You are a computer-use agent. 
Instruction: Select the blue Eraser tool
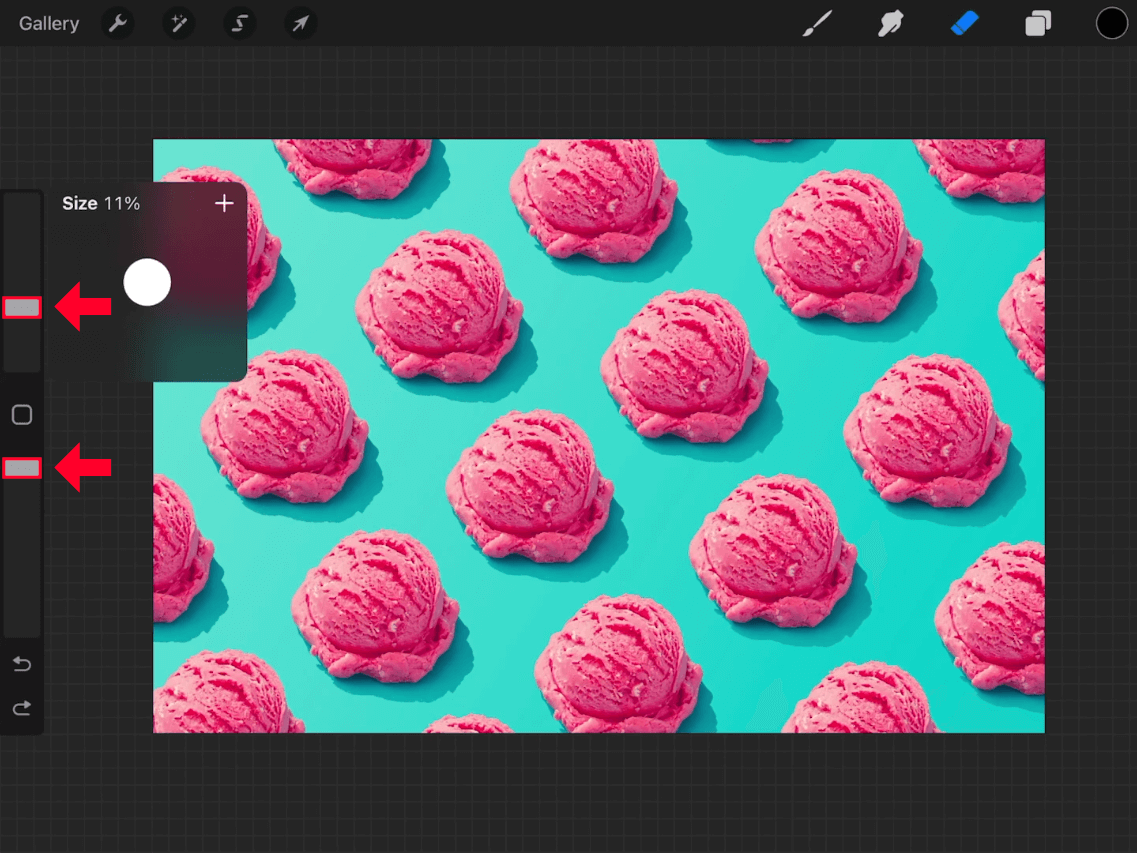point(964,23)
